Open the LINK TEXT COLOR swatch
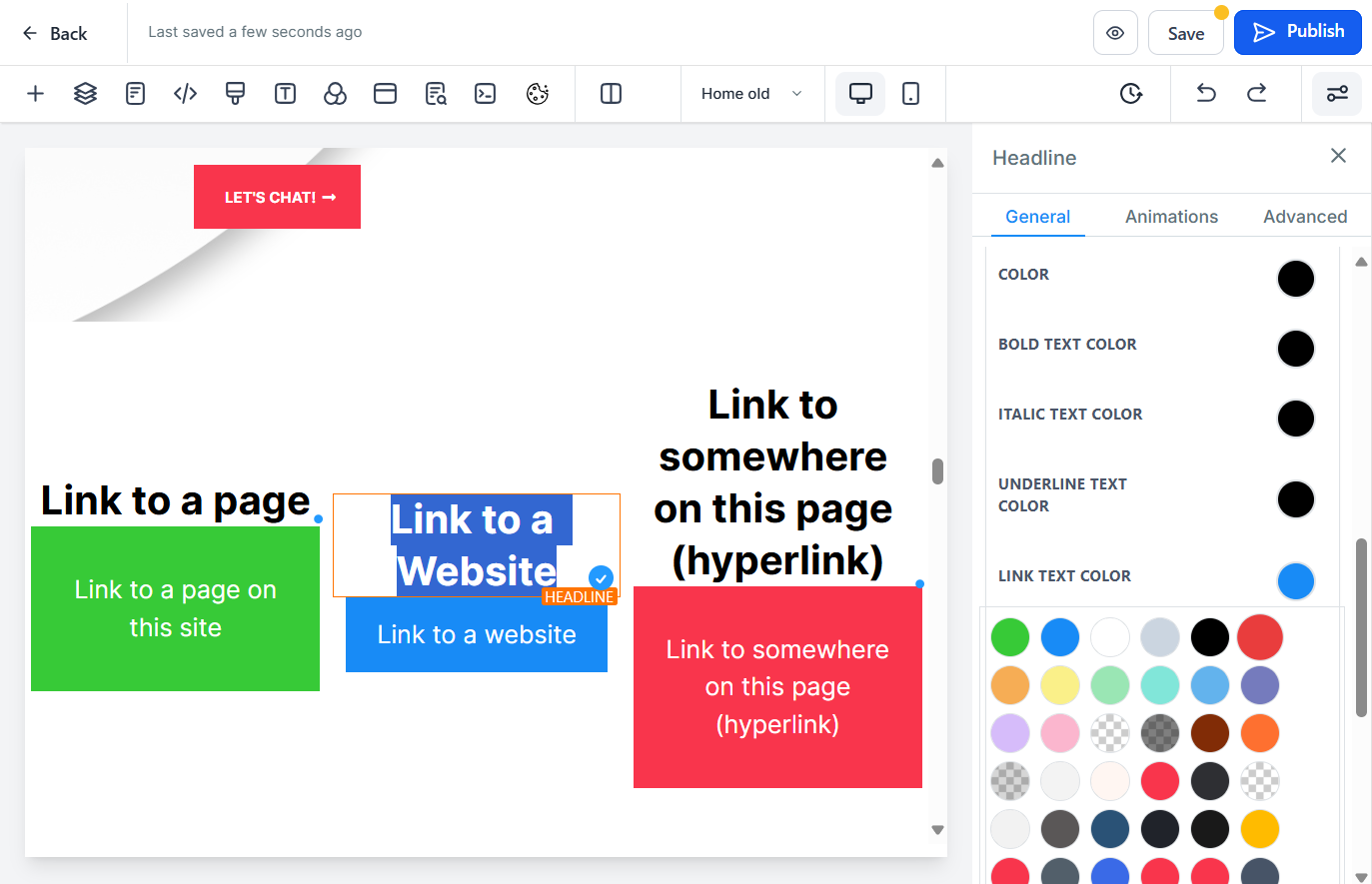The image size is (1372, 884). [x=1296, y=581]
